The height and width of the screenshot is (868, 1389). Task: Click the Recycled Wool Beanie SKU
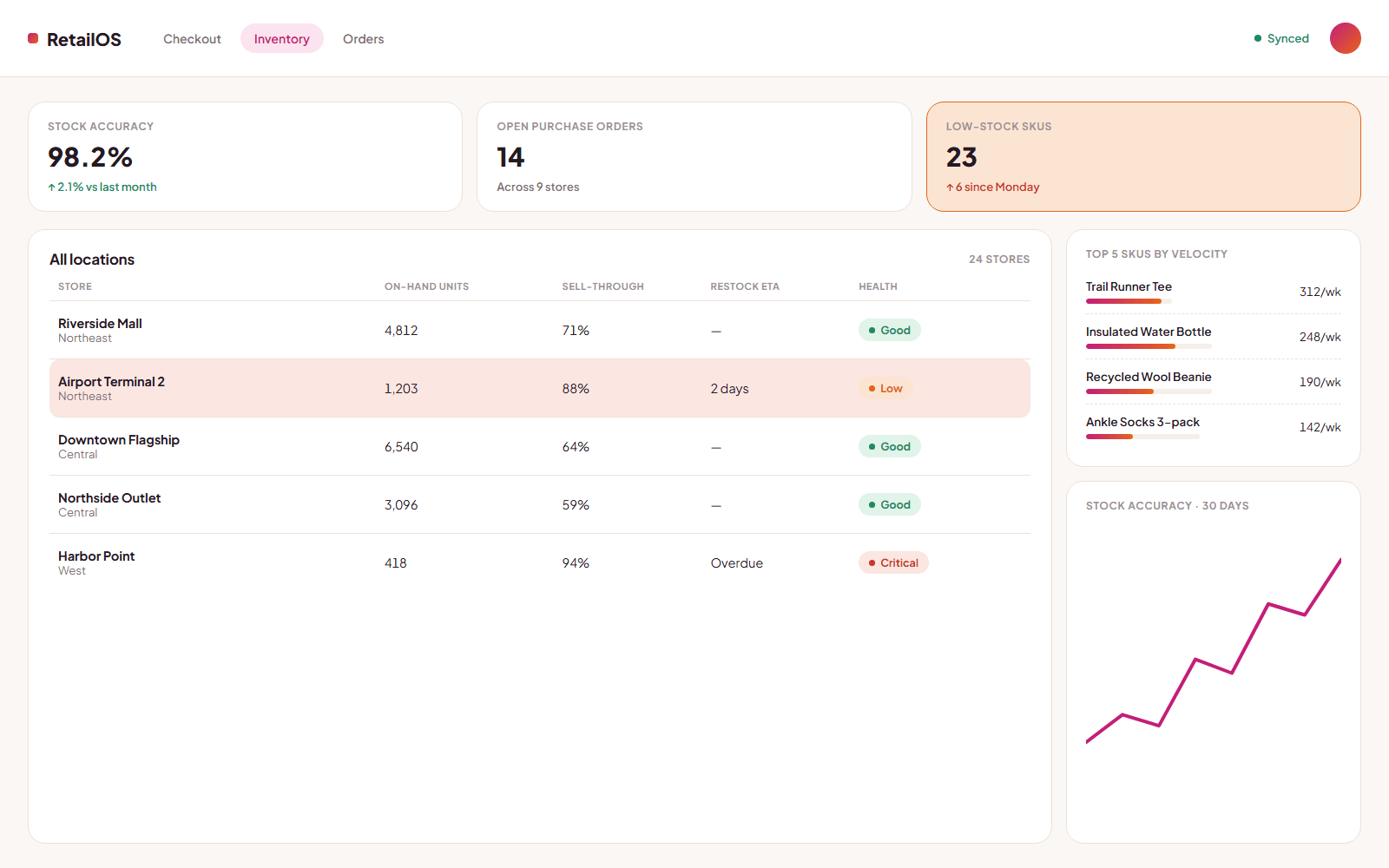coord(1149,377)
